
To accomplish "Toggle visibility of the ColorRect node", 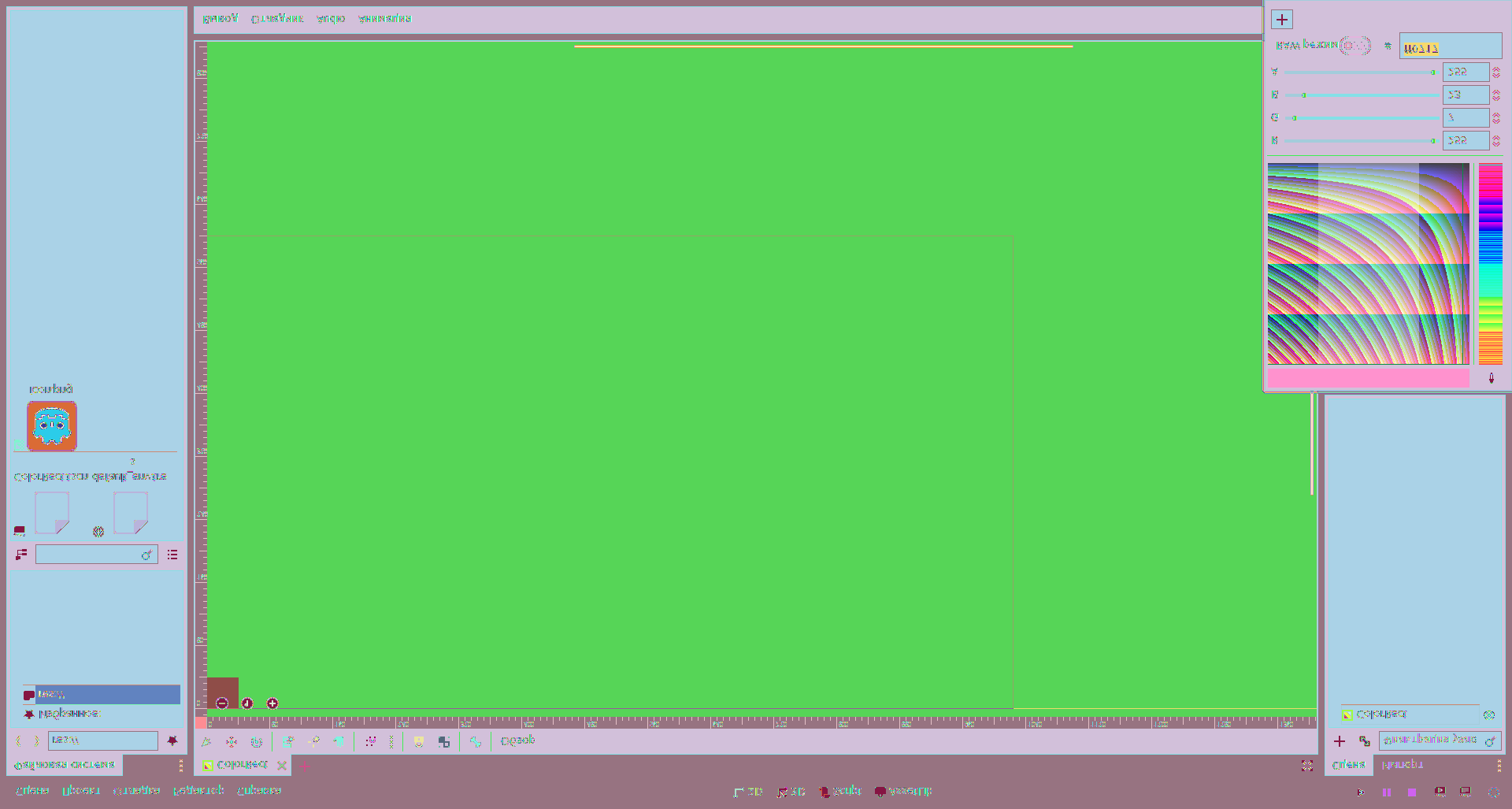I will click(1488, 715).
